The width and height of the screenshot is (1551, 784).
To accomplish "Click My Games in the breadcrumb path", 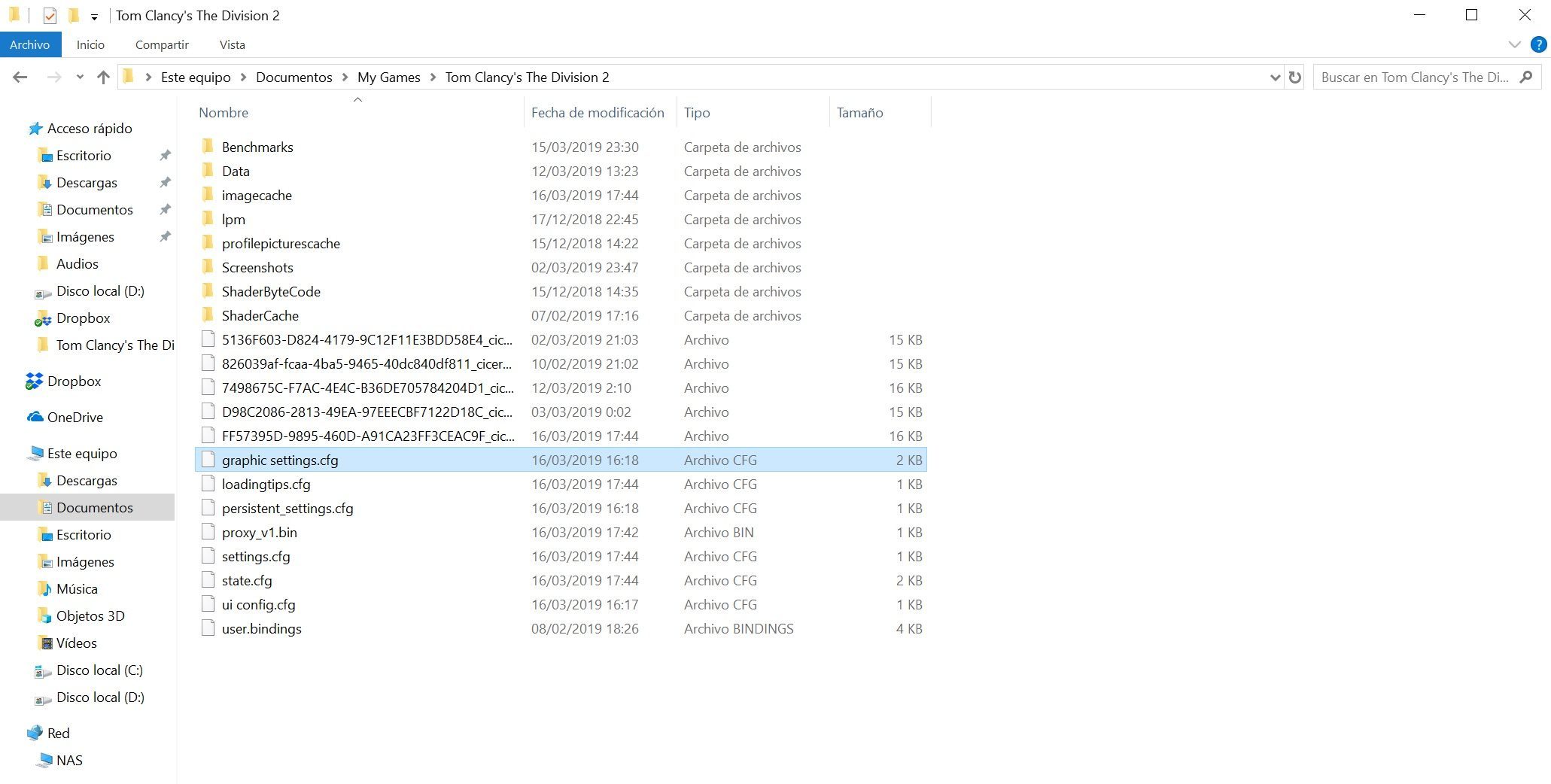I will (388, 77).
